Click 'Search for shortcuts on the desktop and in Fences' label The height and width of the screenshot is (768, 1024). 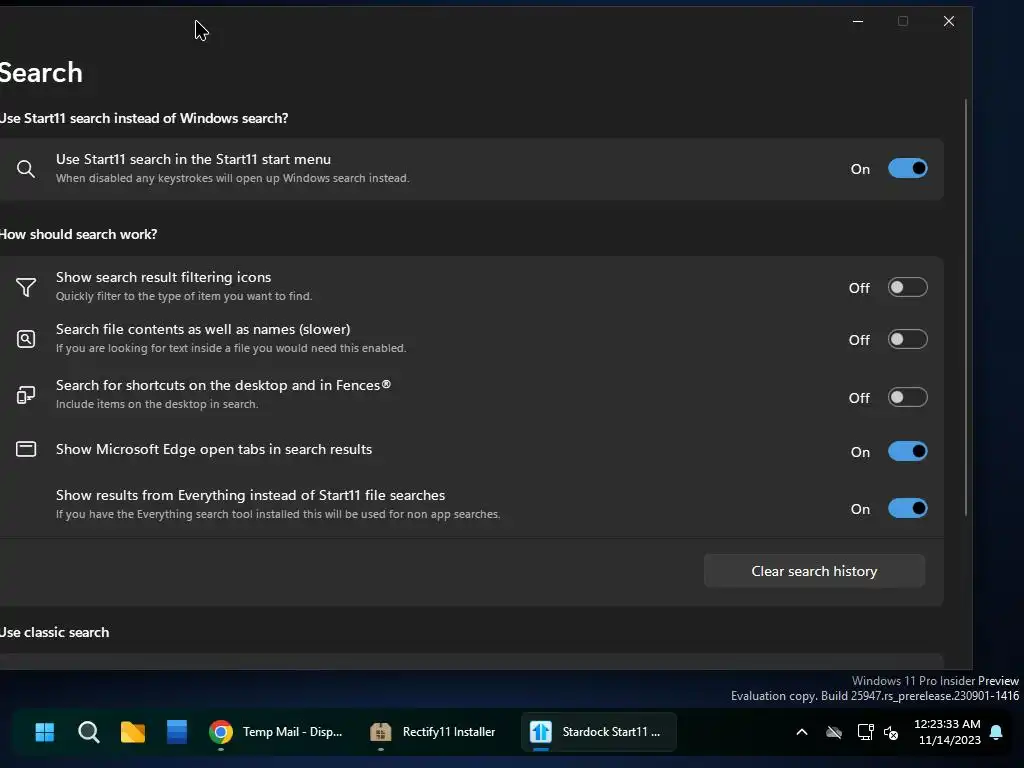pos(223,385)
